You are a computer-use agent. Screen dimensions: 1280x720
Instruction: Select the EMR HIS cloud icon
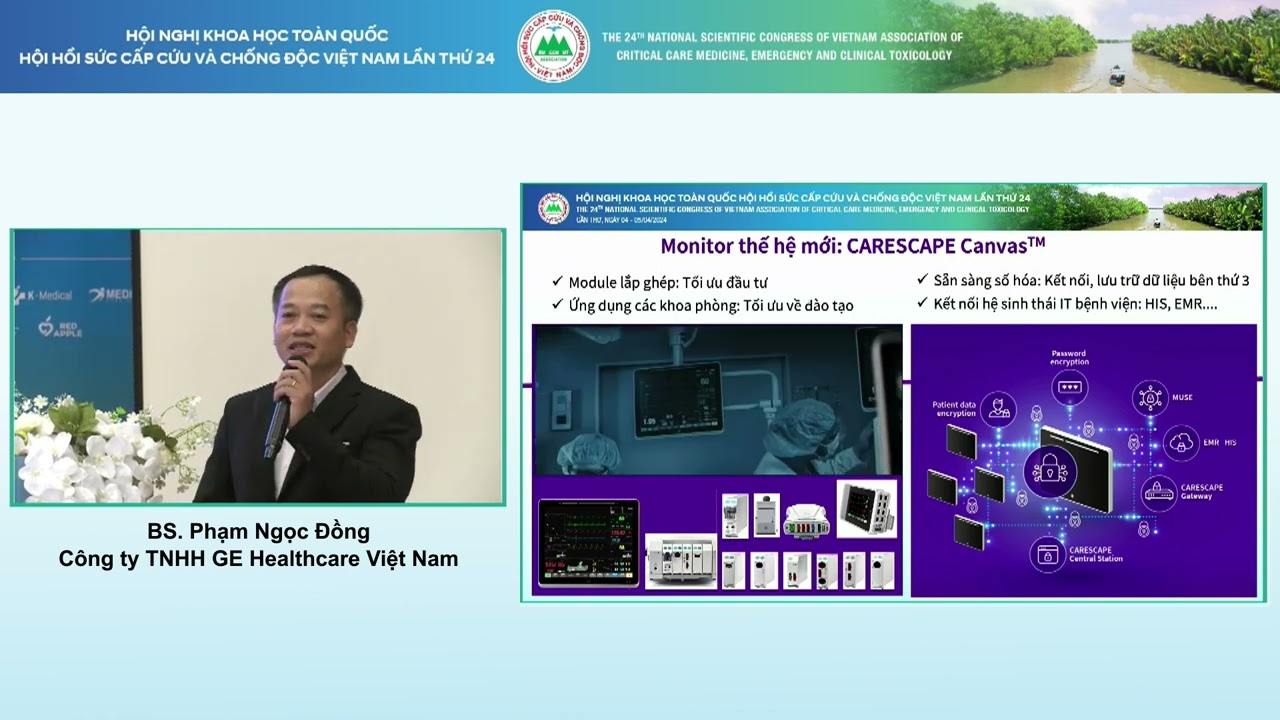[1181, 443]
